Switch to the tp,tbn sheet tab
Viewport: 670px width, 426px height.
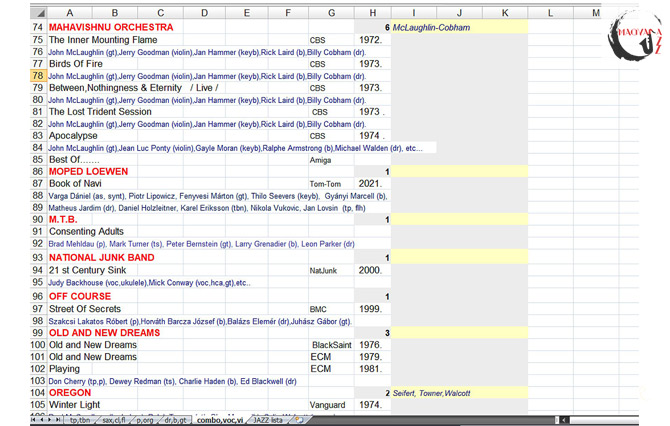click(80, 420)
